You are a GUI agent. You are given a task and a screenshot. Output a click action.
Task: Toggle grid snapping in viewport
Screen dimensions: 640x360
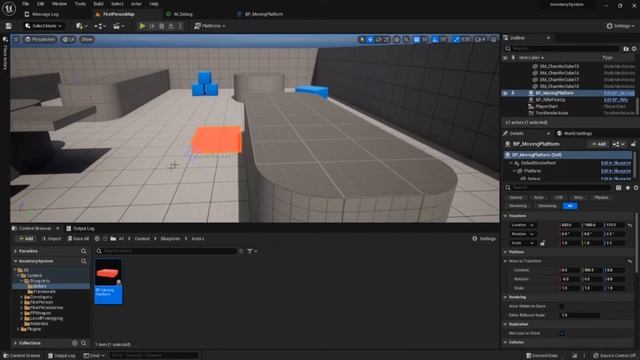tap(416, 40)
